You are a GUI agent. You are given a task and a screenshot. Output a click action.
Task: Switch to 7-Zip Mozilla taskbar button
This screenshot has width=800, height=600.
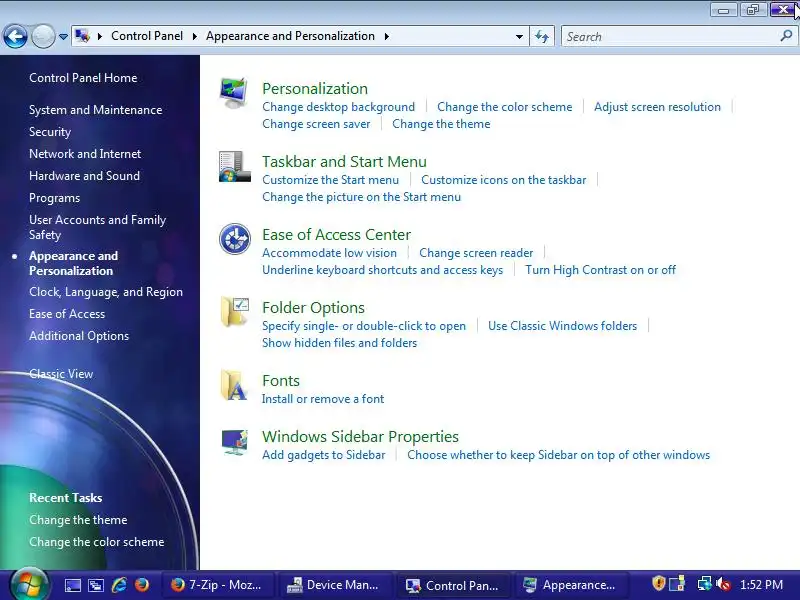(x=217, y=585)
